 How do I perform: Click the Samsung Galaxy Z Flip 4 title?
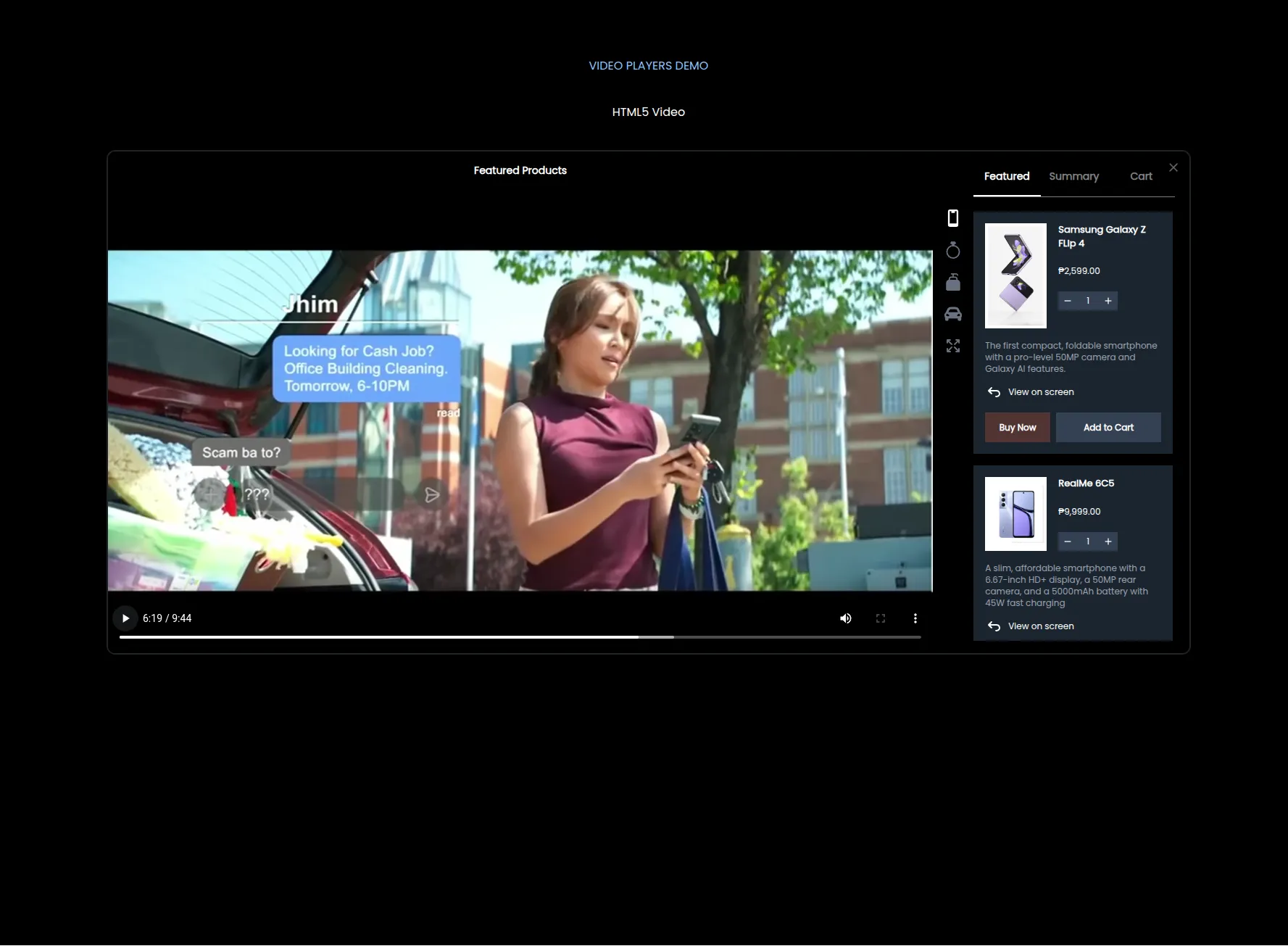click(x=1102, y=236)
